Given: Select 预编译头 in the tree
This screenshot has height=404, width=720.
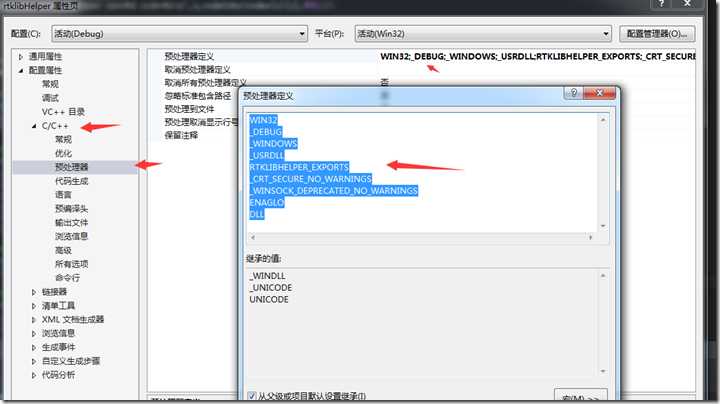Looking at the screenshot, I should coord(71,208).
